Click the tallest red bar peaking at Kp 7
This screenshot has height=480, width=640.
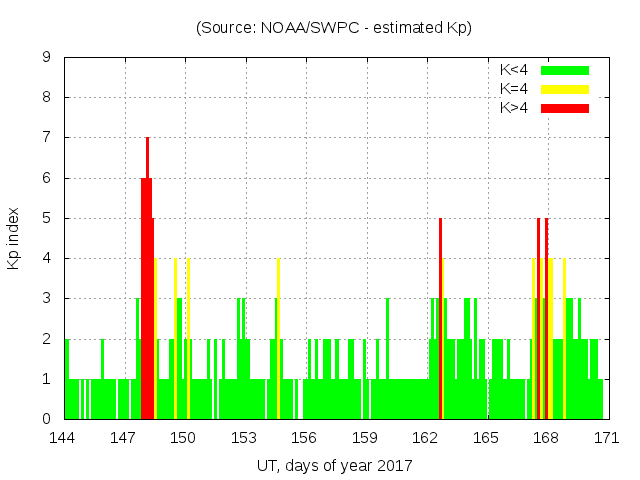point(147,280)
